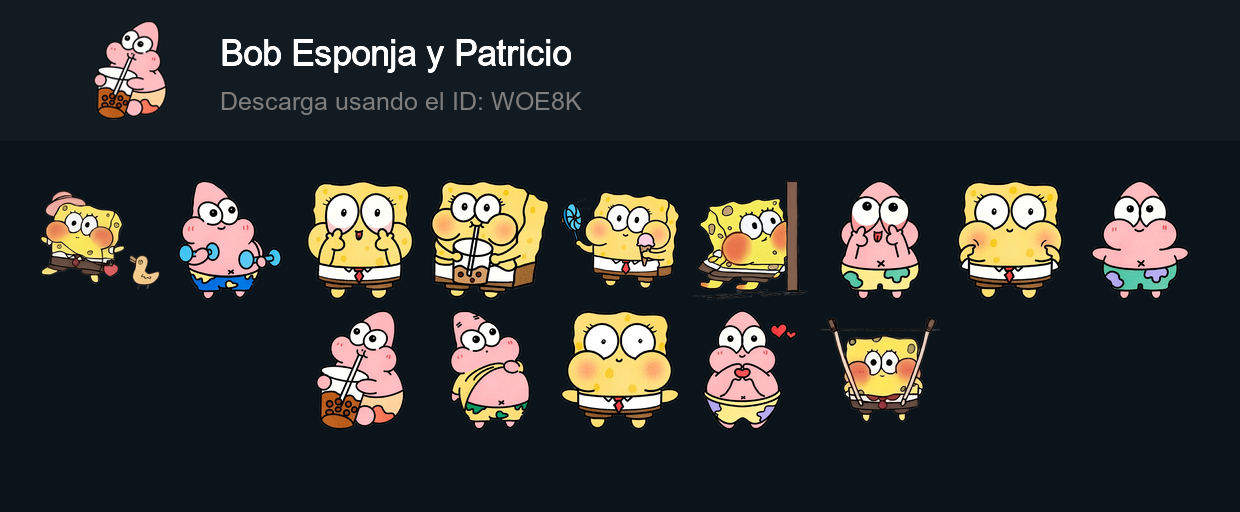Select blushing SpongeBob holding cheeks sticker
1240x512 pixels.
1009,240
